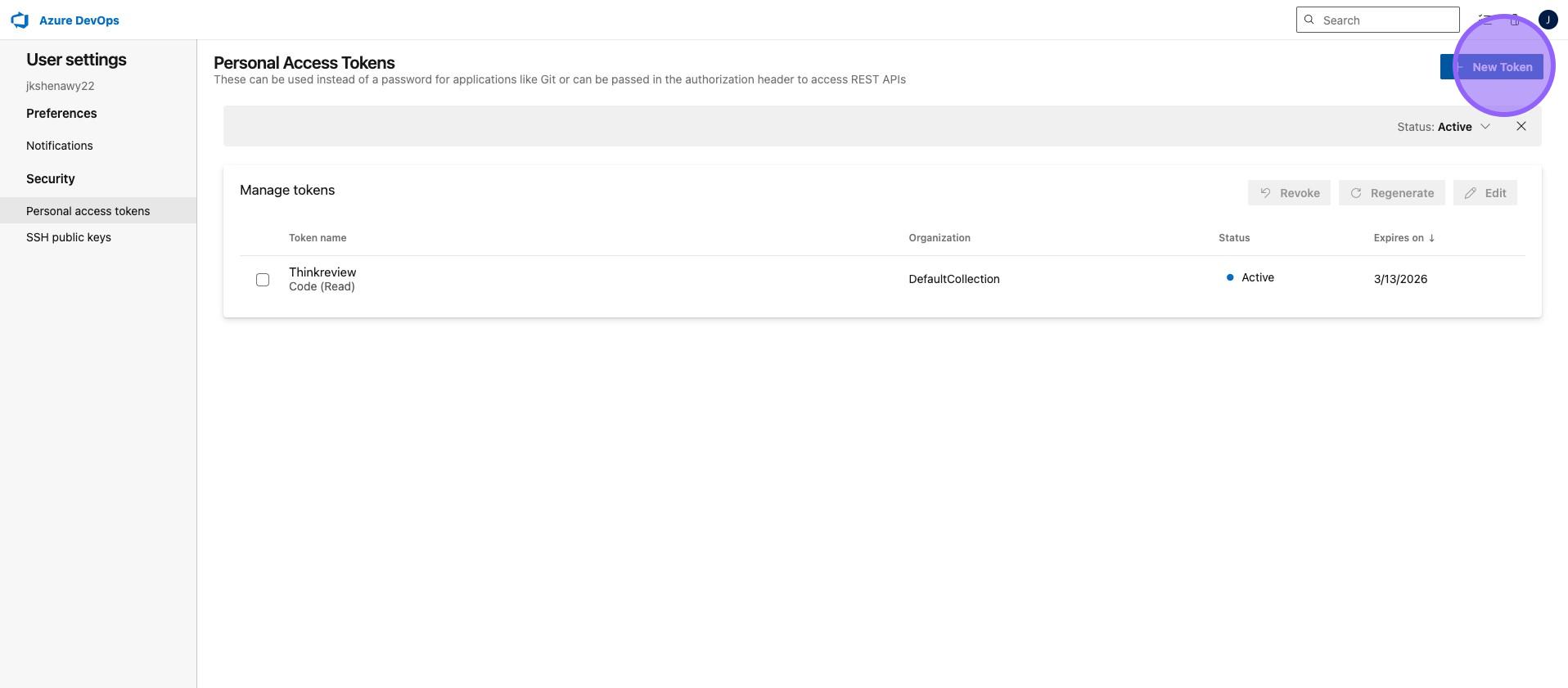Sort by the Status column header
Image resolution: width=1568 pixels, height=688 pixels.
coord(1234,238)
